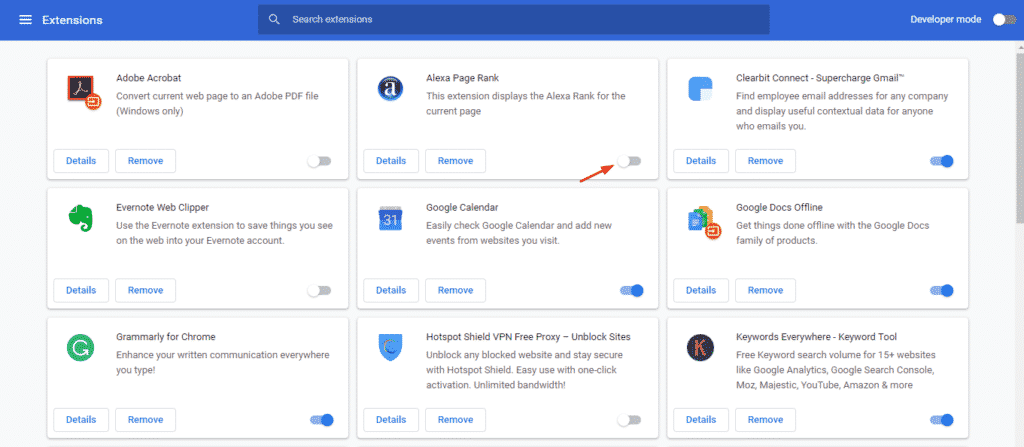Click the Grammarly for Chrome title
The image size is (1024, 447).
165,337
